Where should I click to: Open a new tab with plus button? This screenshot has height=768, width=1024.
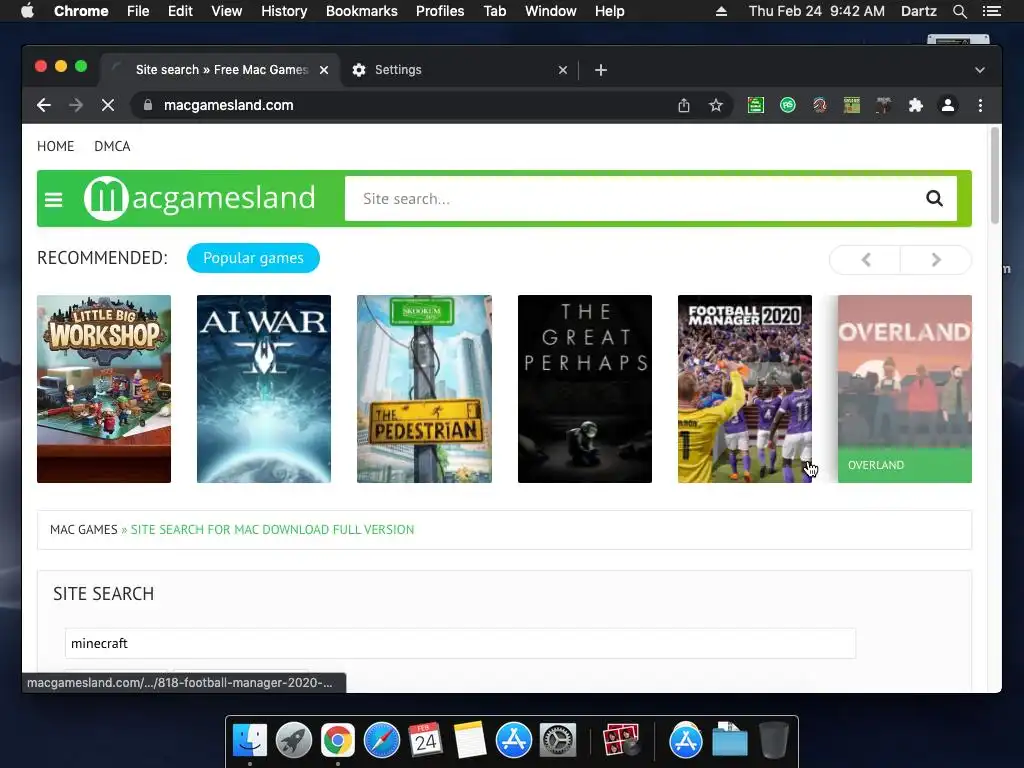(601, 70)
